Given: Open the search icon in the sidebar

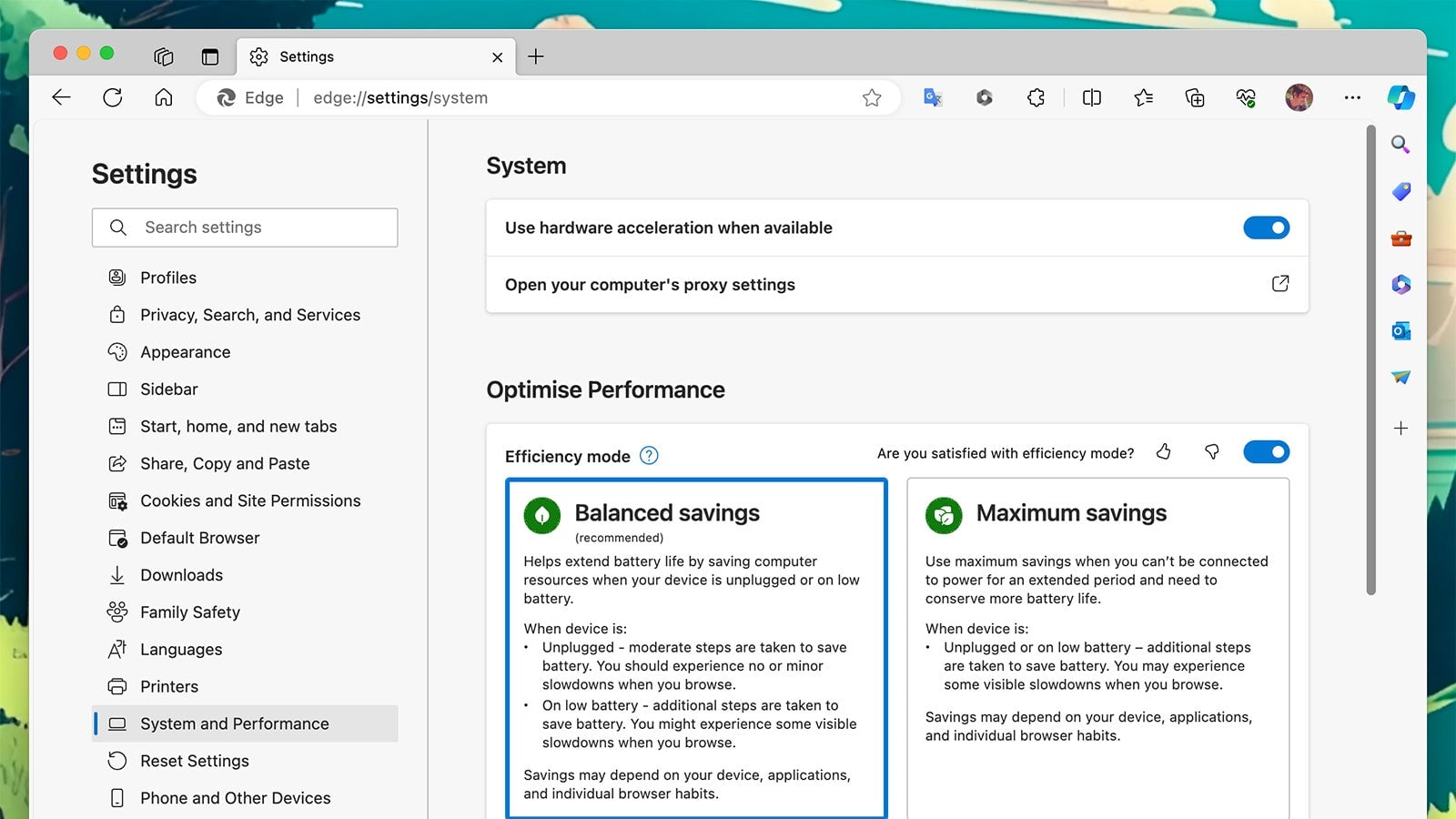Looking at the screenshot, I should 1400,145.
